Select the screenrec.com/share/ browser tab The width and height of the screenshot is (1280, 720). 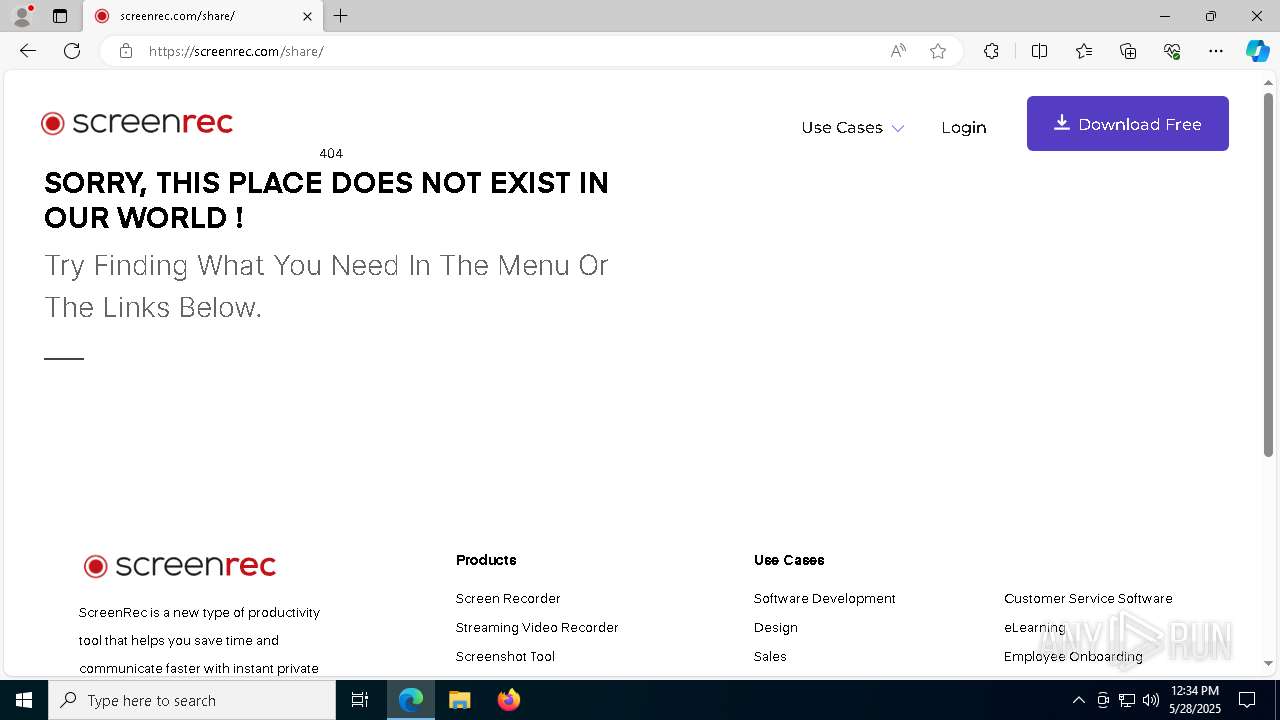[x=203, y=16]
